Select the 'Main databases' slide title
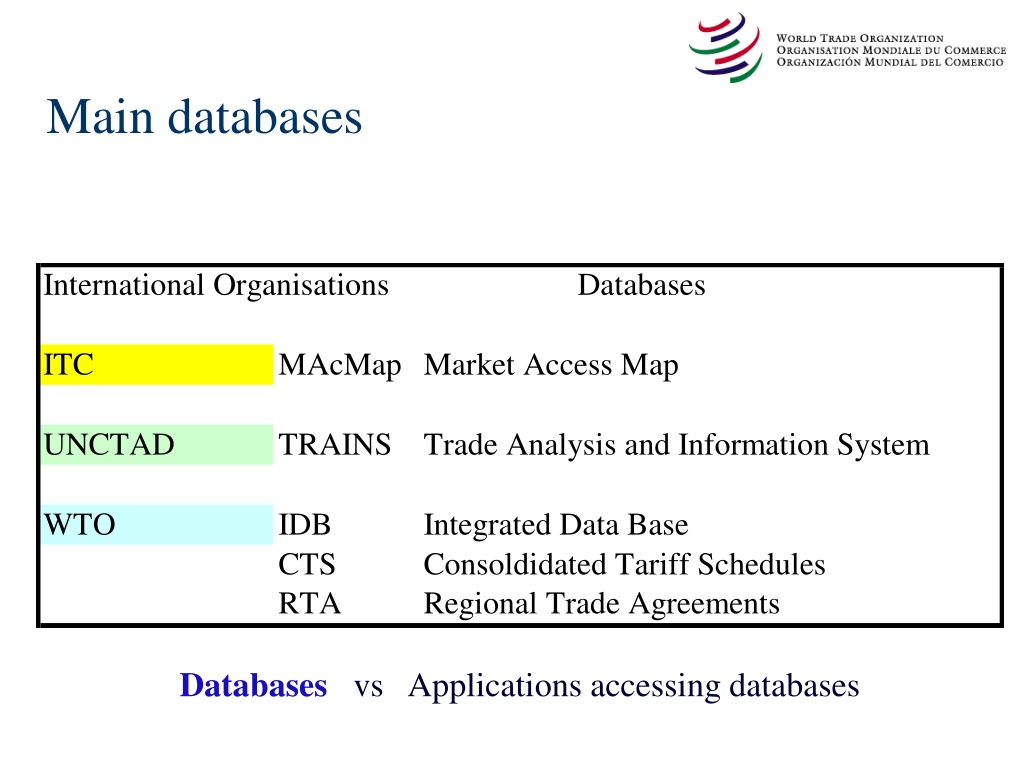Screen dimensions: 1024x768 204,117
